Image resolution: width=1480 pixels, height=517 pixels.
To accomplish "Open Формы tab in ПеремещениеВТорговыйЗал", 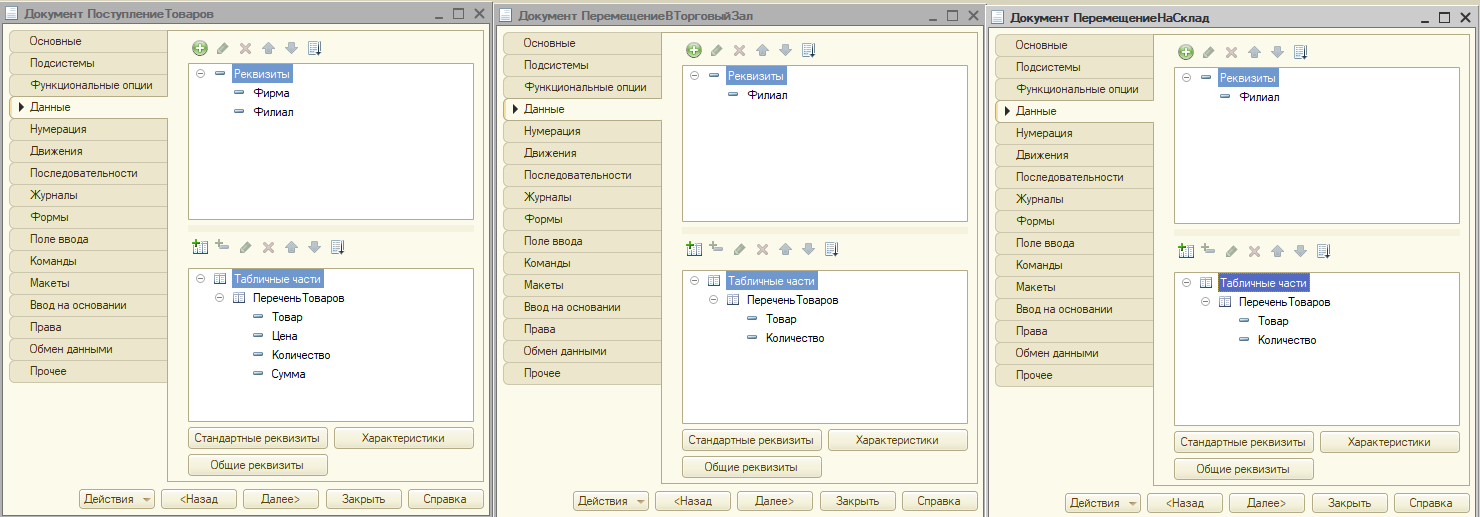I will 582,219.
